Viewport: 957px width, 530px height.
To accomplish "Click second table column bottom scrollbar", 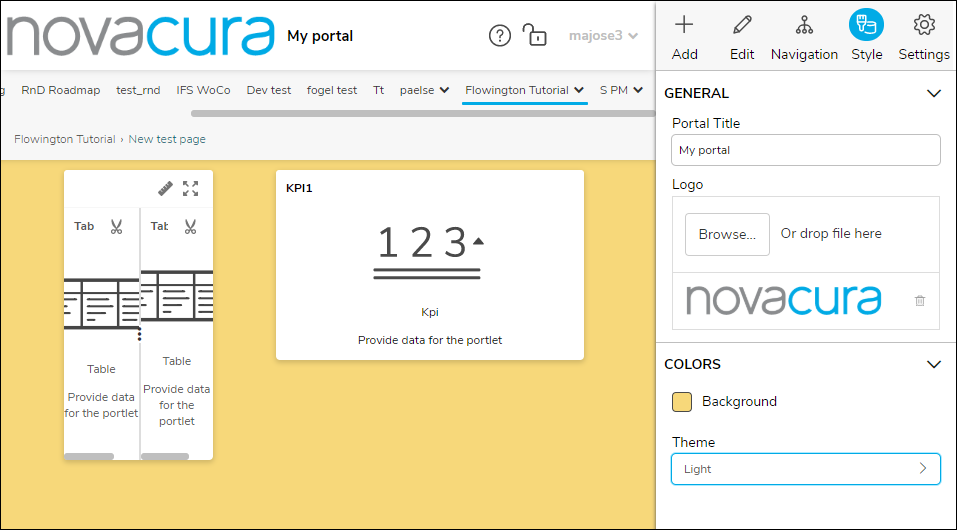I will (165, 456).
